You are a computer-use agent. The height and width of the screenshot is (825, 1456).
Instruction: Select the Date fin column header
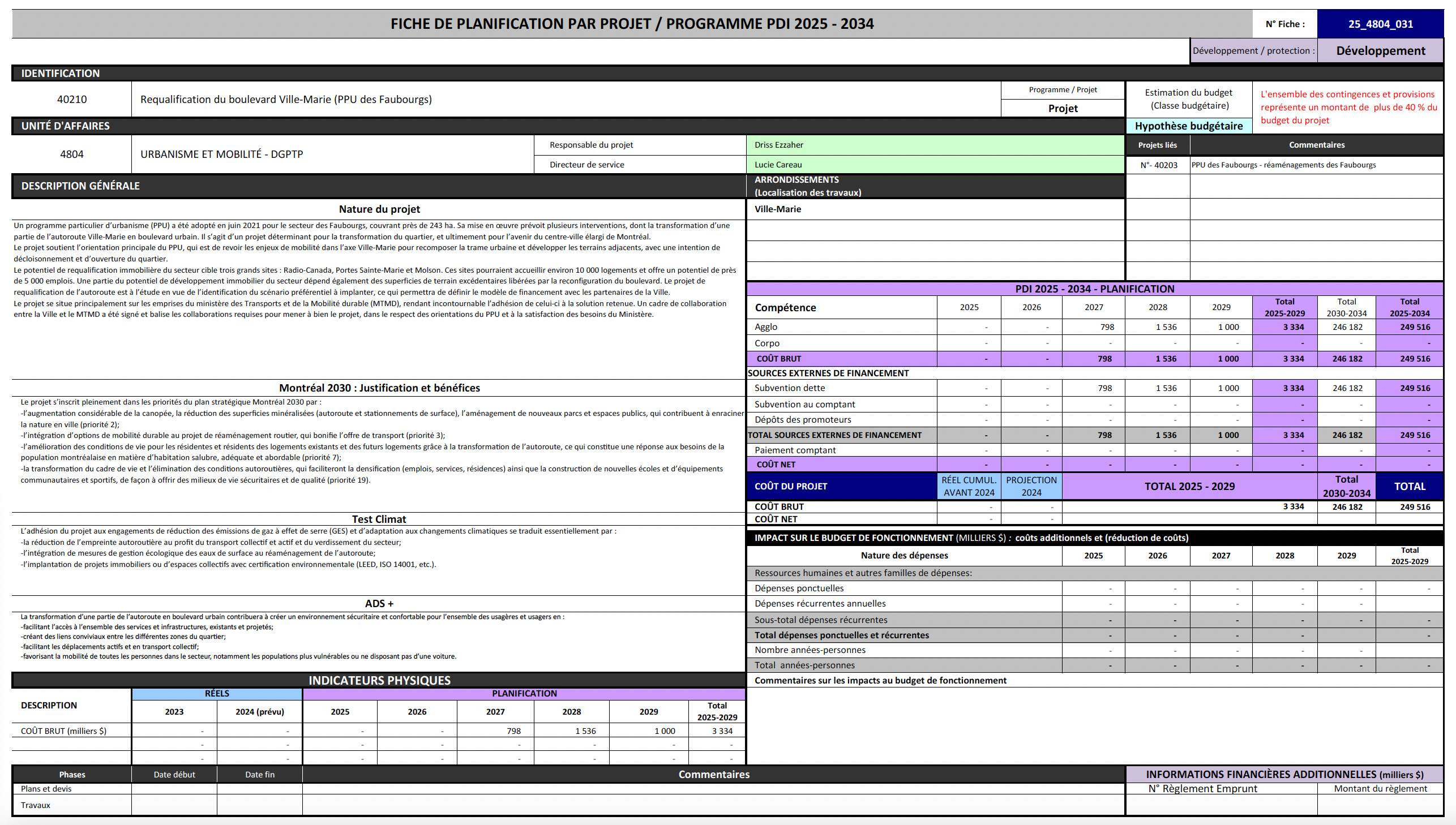point(260,775)
